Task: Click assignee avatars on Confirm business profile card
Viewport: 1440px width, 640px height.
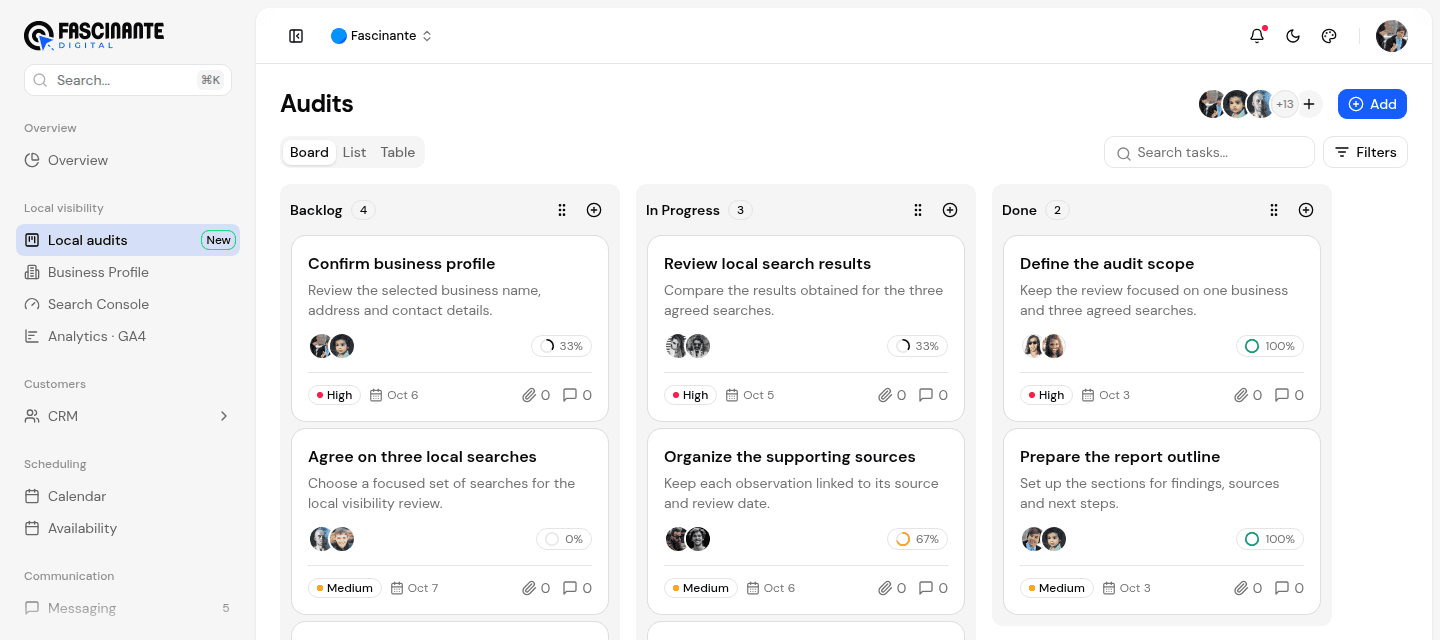Action: [332, 346]
